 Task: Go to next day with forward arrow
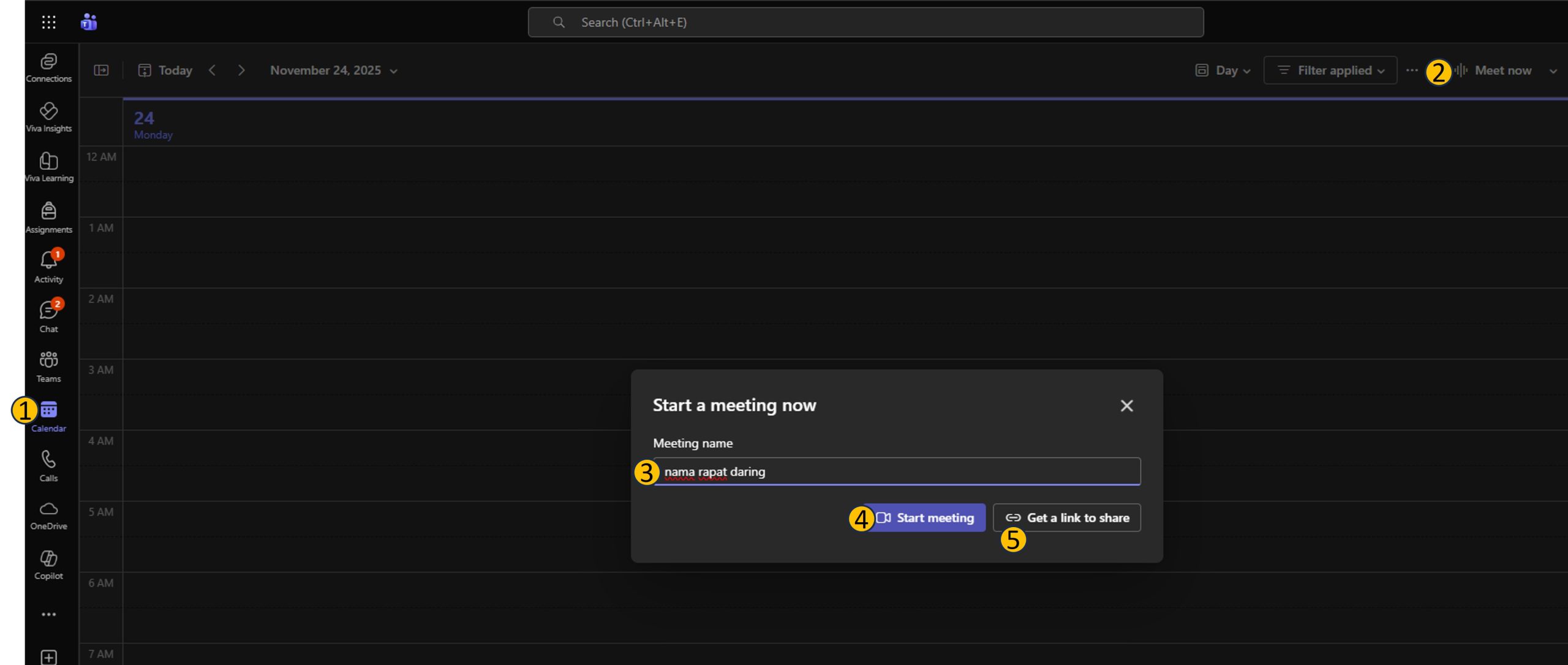(x=241, y=70)
